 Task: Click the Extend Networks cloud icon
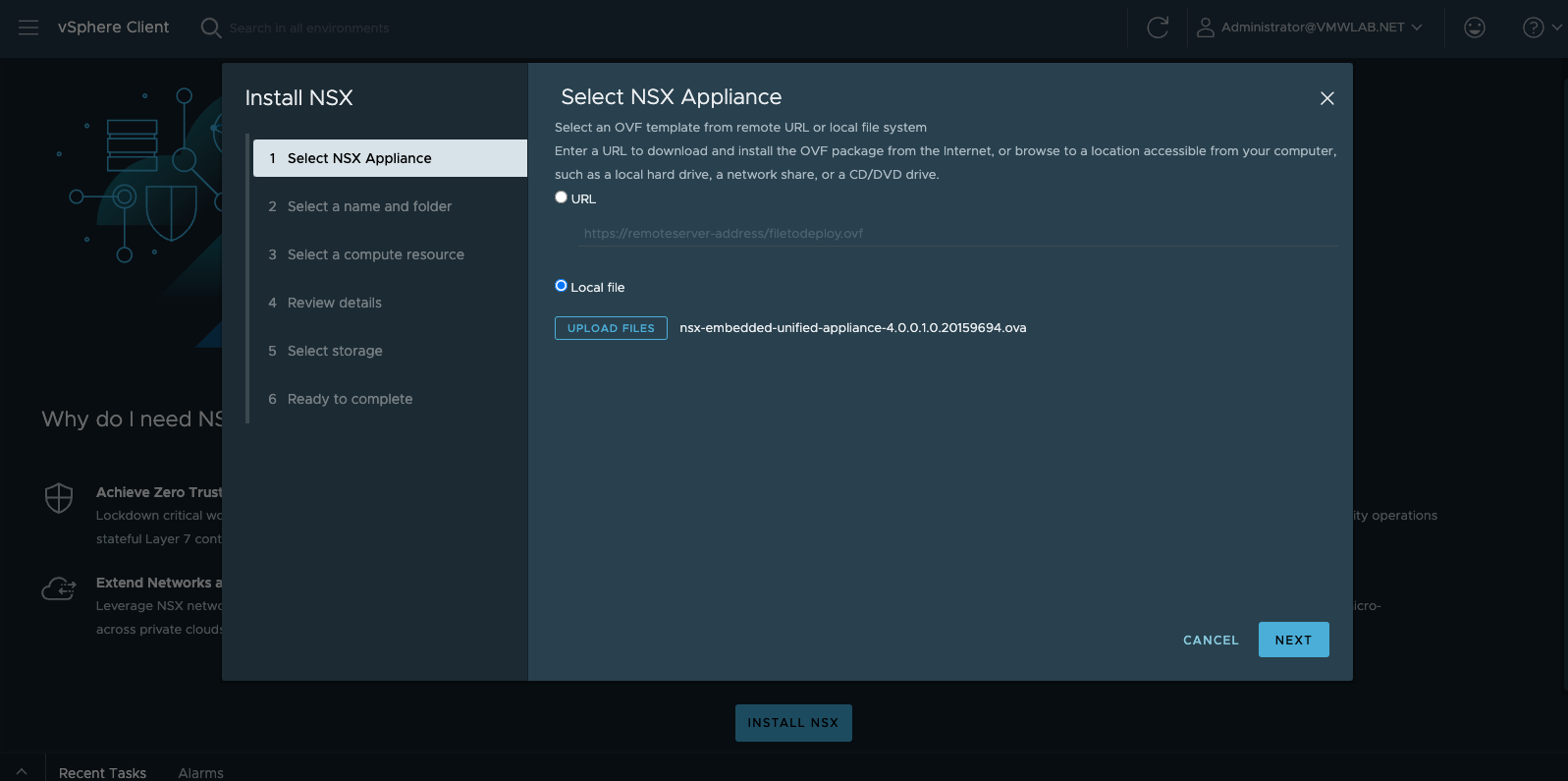pyautogui.click(x=59, y=588)
